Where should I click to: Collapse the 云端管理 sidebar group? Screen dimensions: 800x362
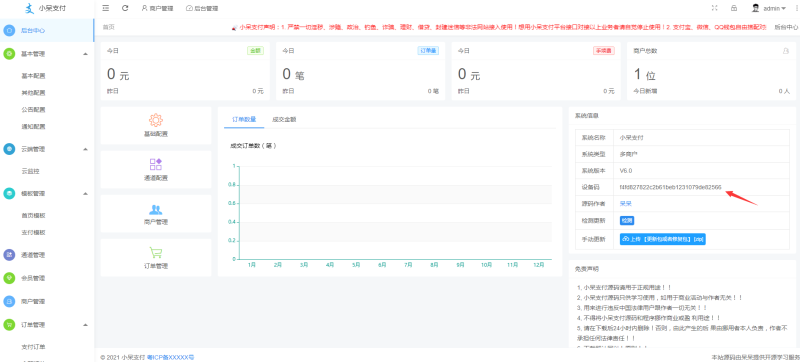[85, 149]
